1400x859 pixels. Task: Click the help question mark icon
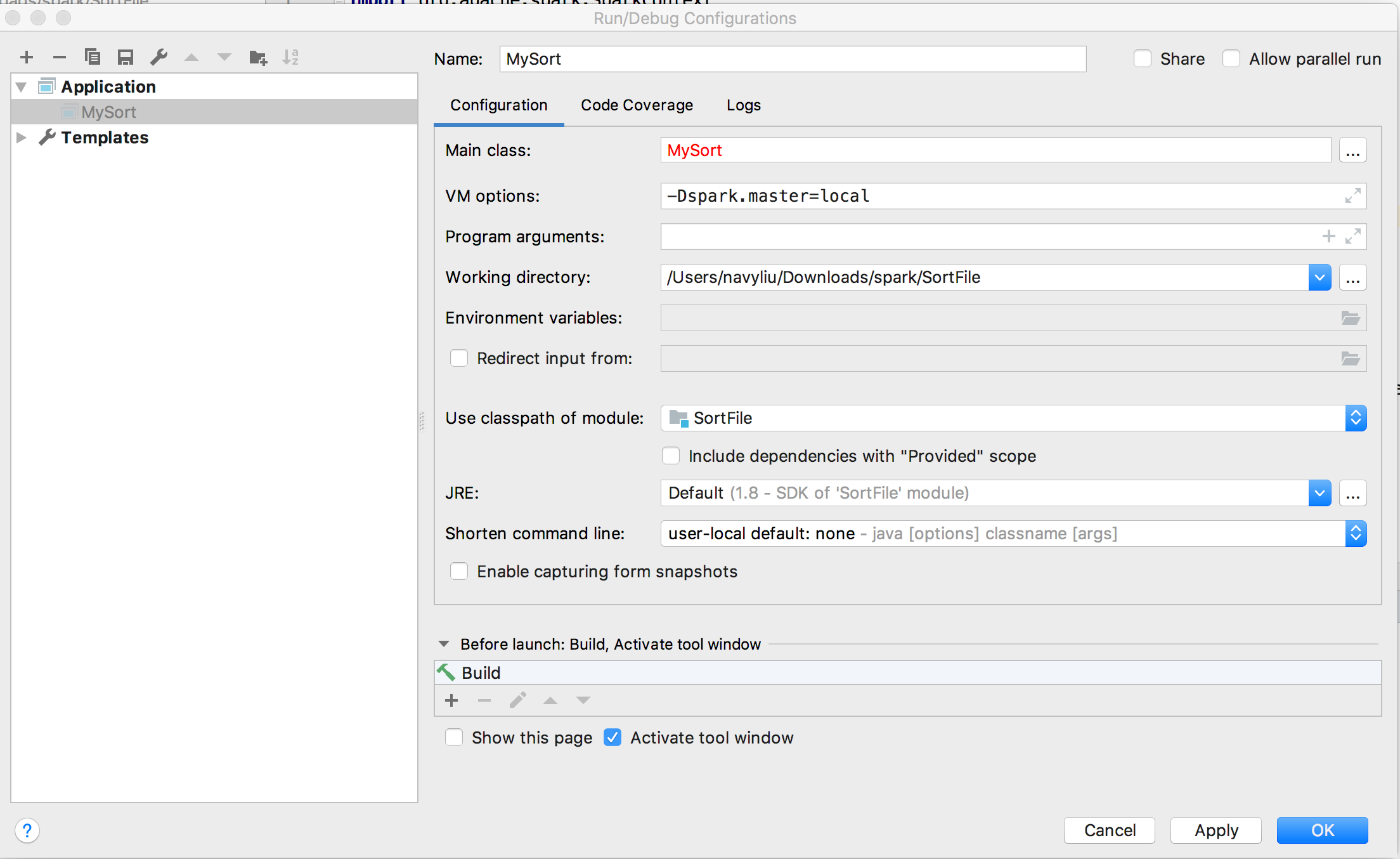point(27,830)
